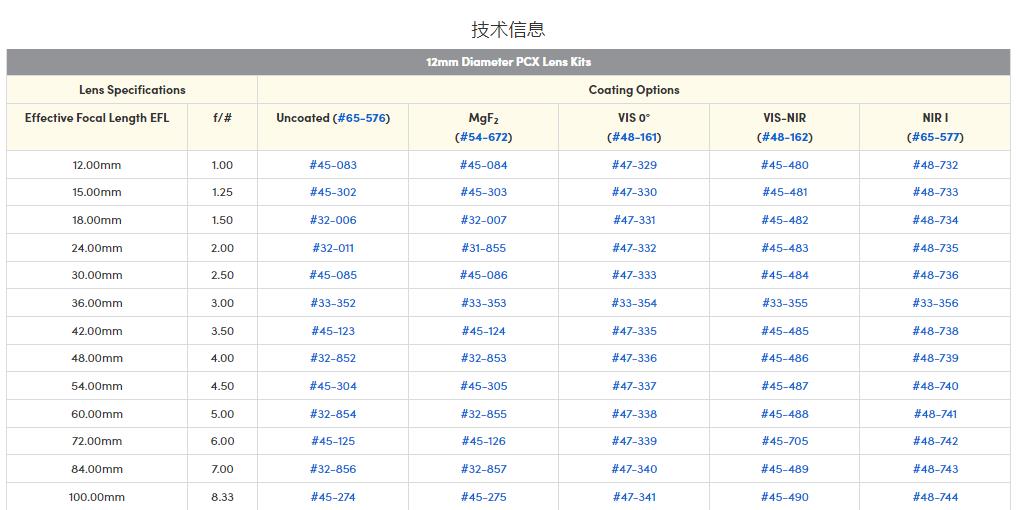Viewport: 1016px width, 510px height.
Task: Open MgF2 lens #31-855
Action: point(483,248)
